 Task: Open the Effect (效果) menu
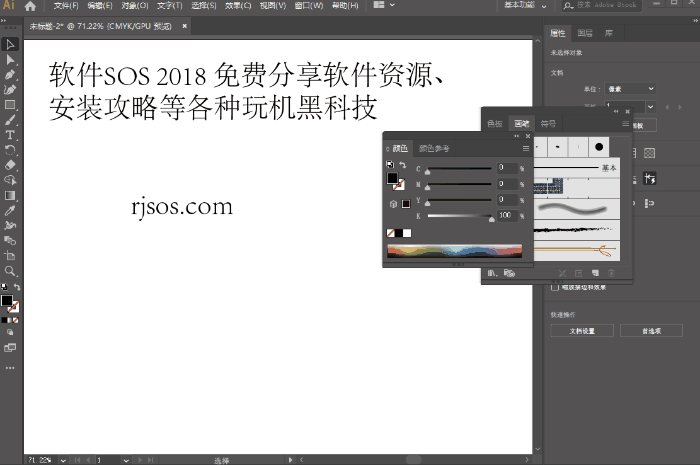238,6
